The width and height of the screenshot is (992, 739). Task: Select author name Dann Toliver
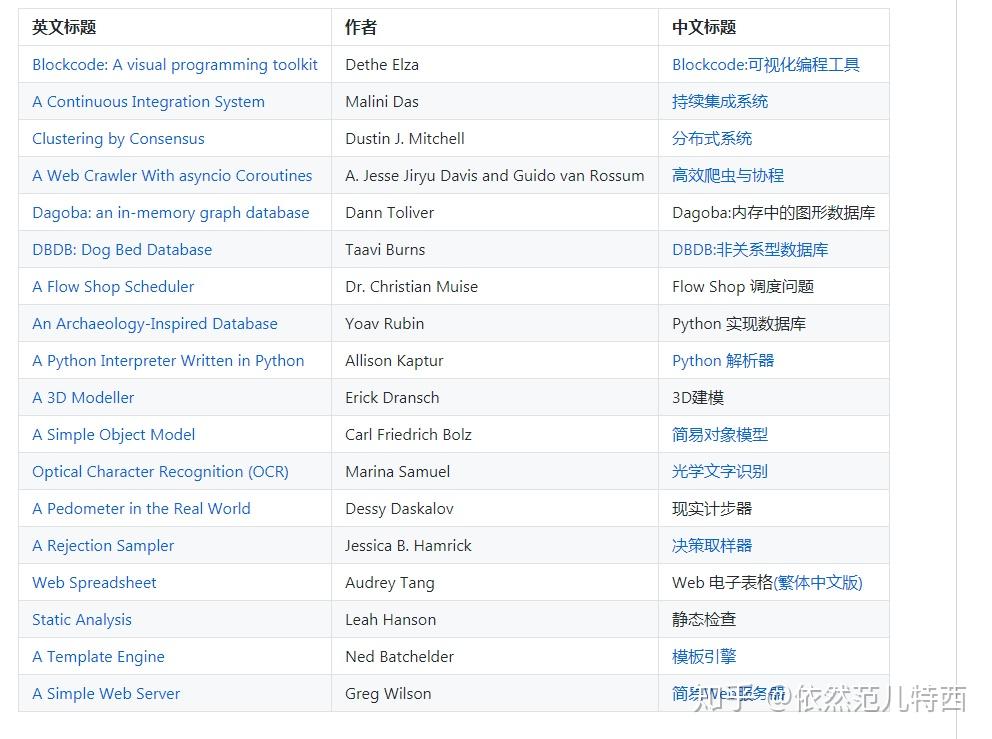(390, 213)
